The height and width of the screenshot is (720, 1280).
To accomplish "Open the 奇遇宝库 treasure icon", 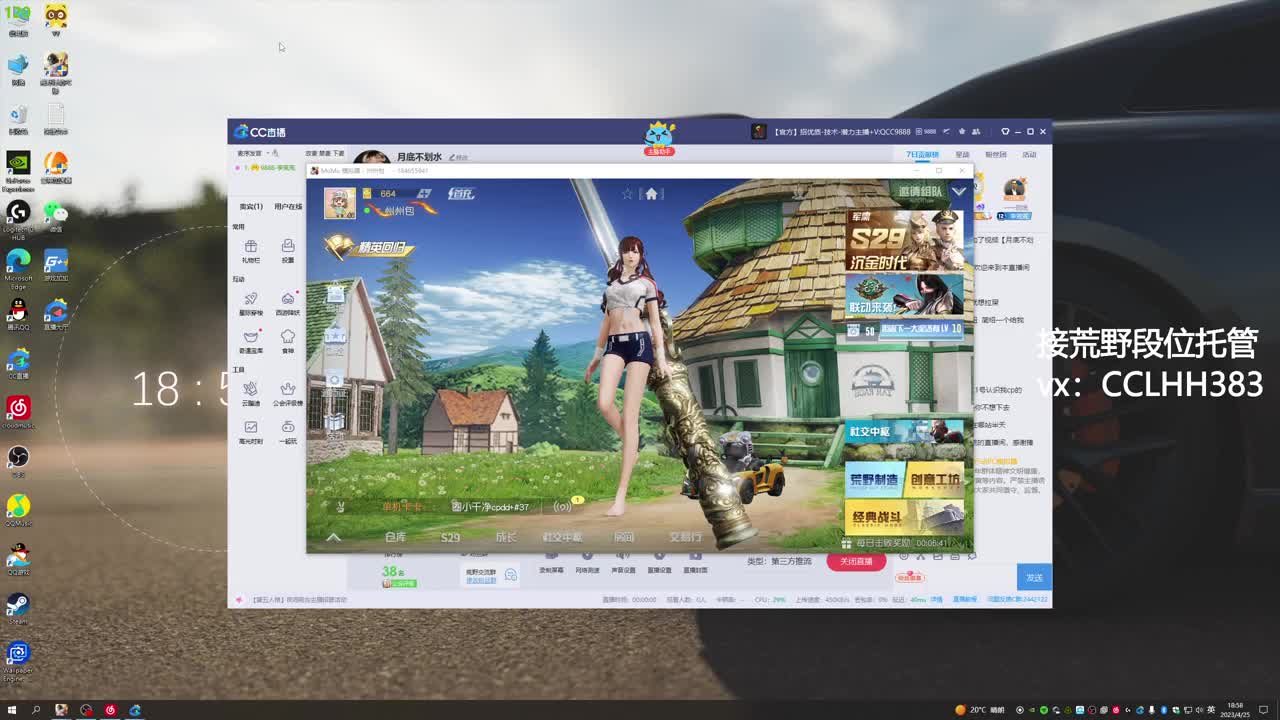I will coord(250,336).
